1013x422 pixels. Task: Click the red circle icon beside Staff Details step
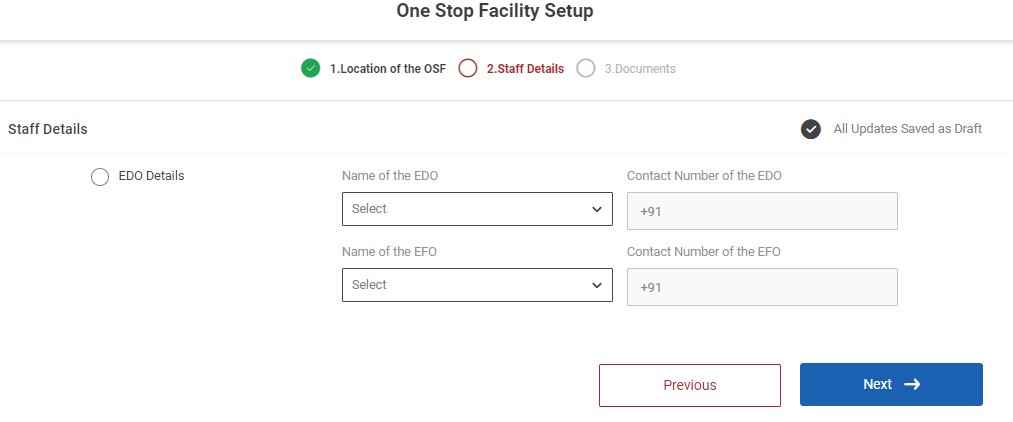[467, 69]
